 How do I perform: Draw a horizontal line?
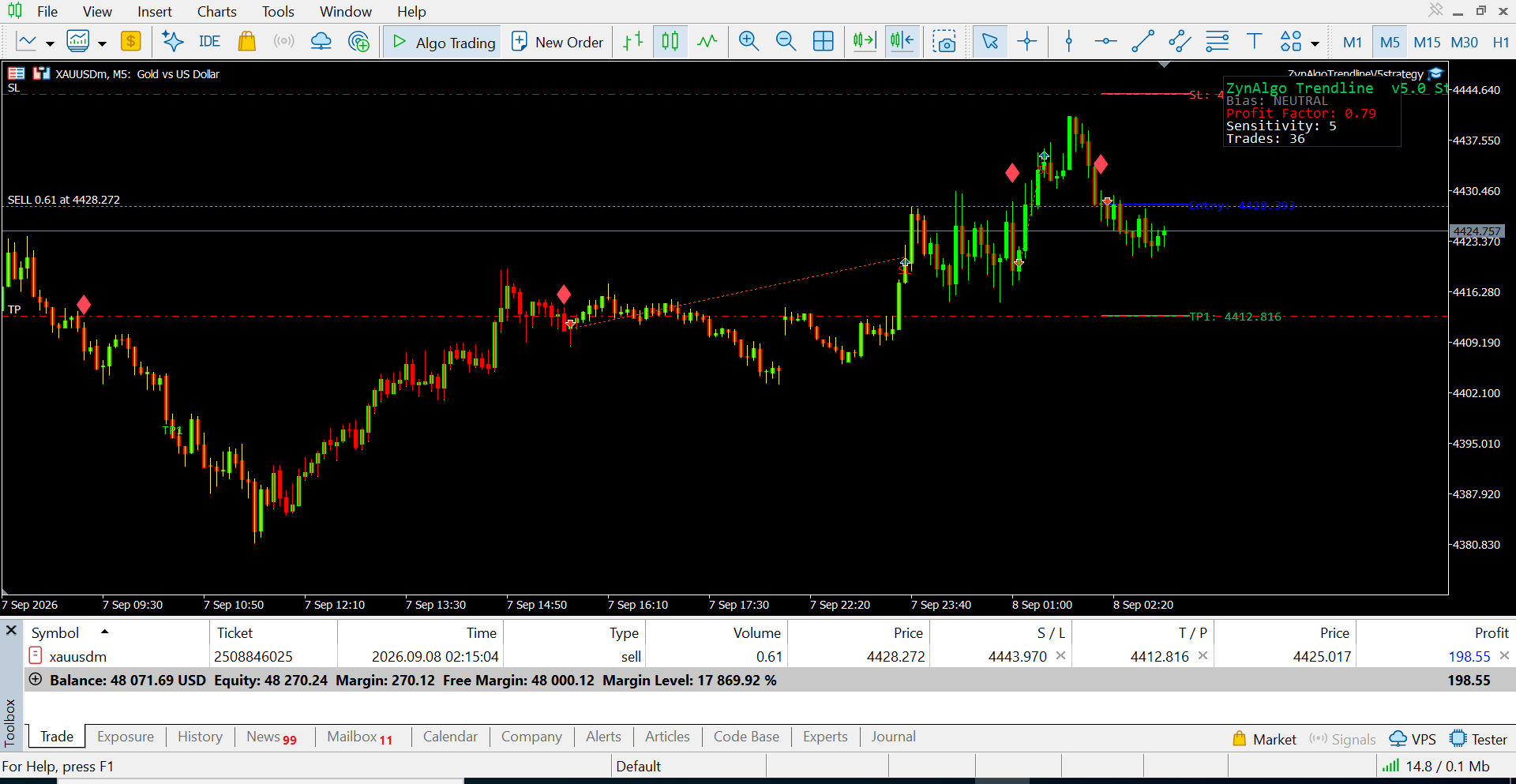(1105, 41)
